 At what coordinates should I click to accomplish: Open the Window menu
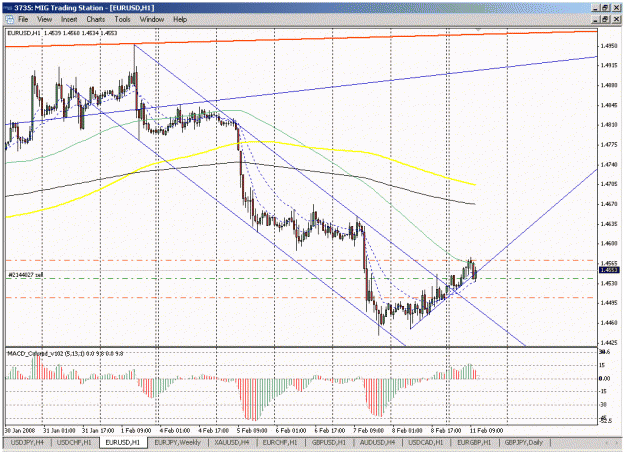(152, 19)
